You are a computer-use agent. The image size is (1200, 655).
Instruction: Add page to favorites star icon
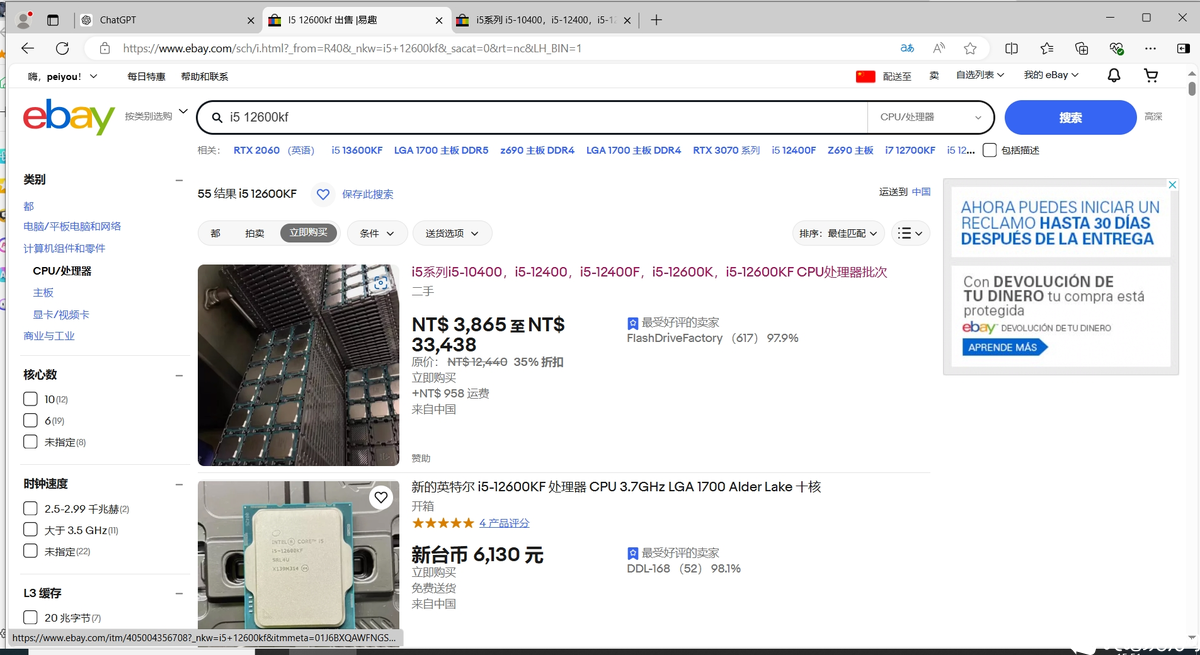pyautogui.click(x=970, y=48)
